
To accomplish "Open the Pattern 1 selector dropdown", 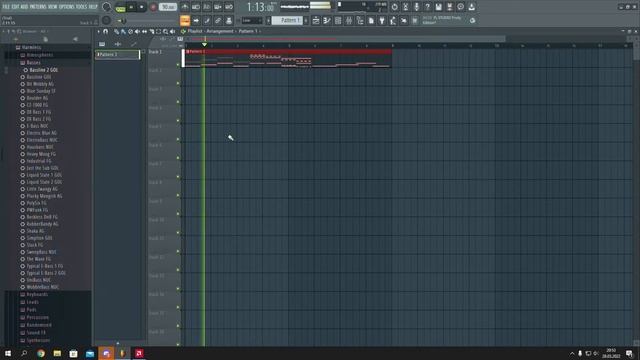I will (x=287, y=20).
